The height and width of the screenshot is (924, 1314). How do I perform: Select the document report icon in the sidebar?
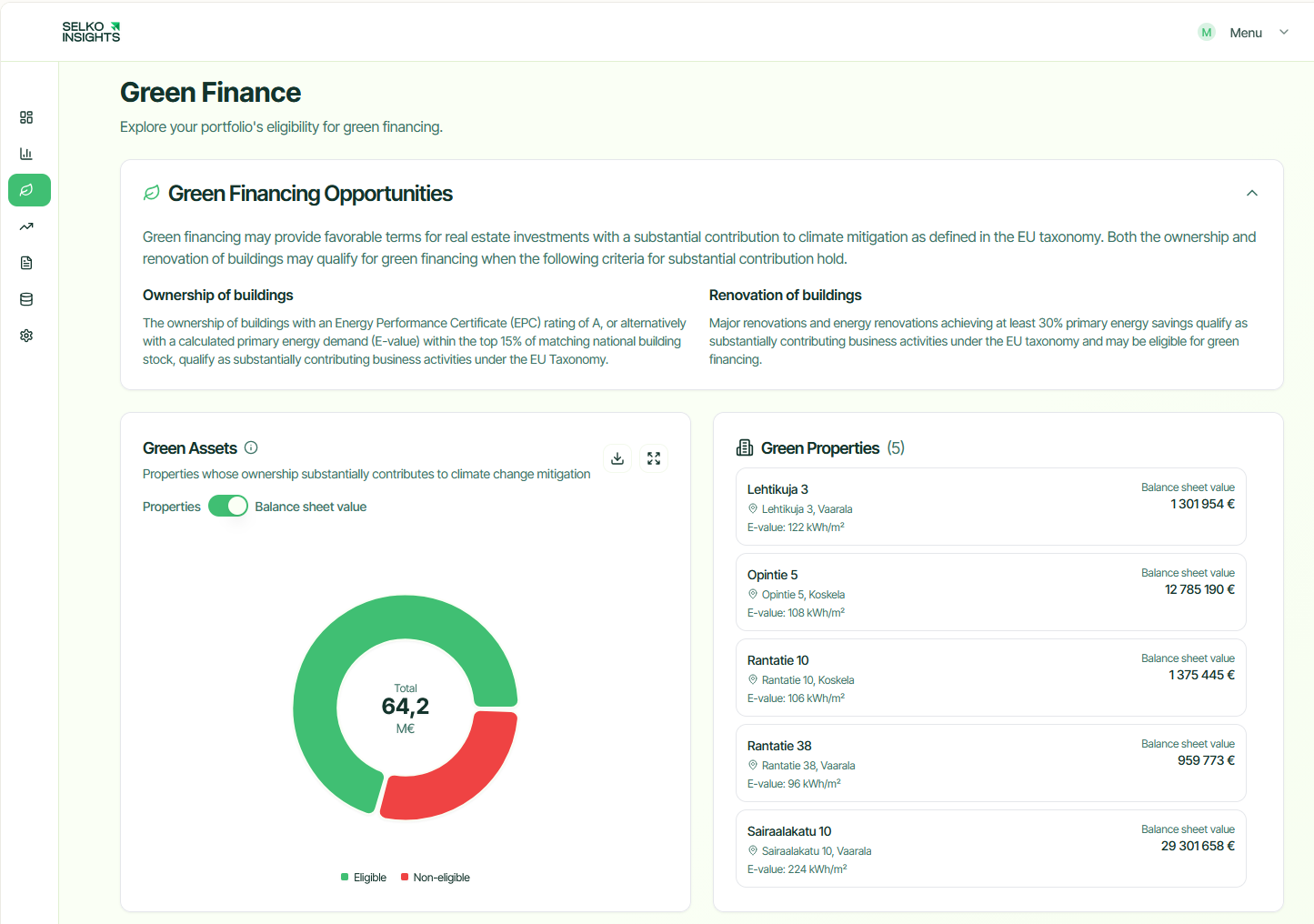coord(26,263)
